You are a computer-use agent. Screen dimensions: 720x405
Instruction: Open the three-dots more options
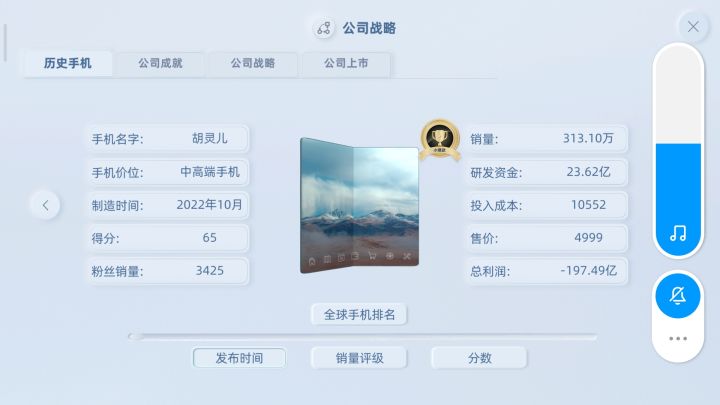point(678,339)
